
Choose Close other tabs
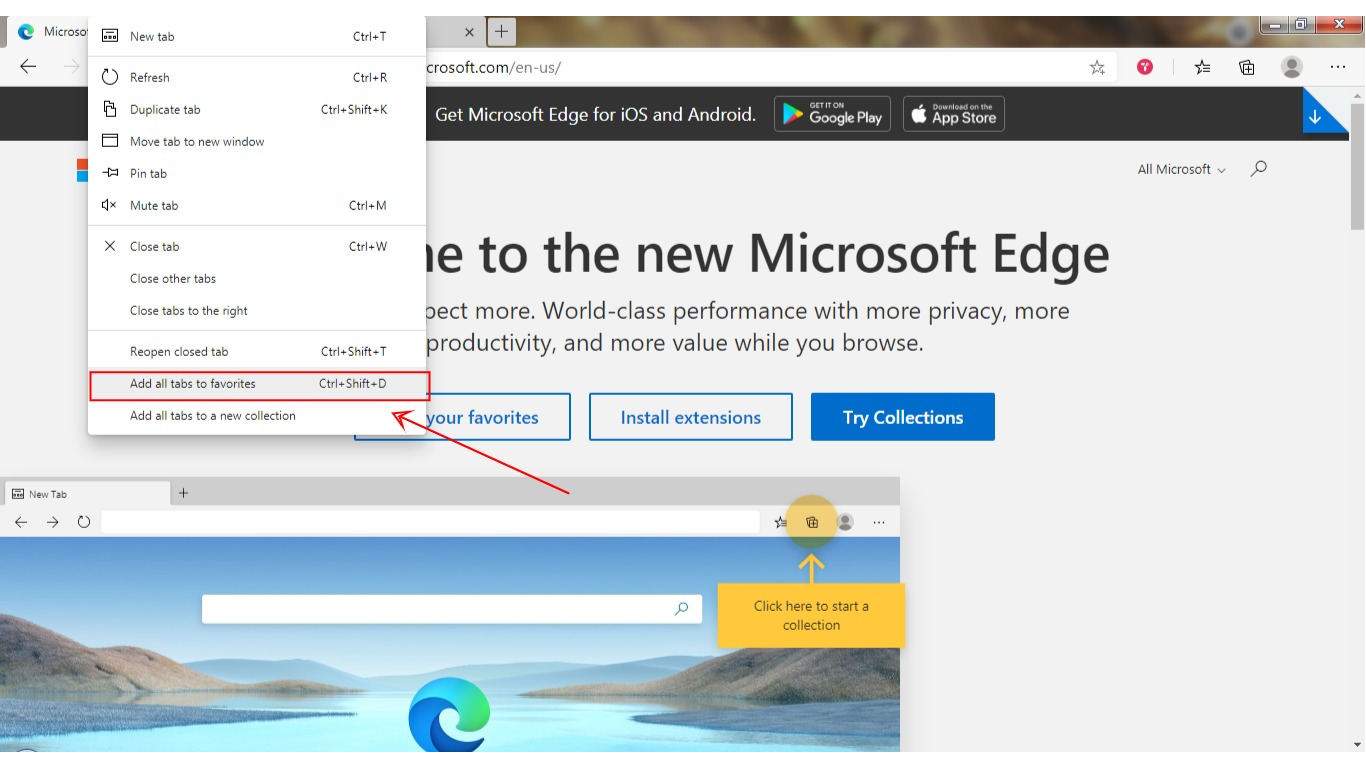[x=257, y=278]
